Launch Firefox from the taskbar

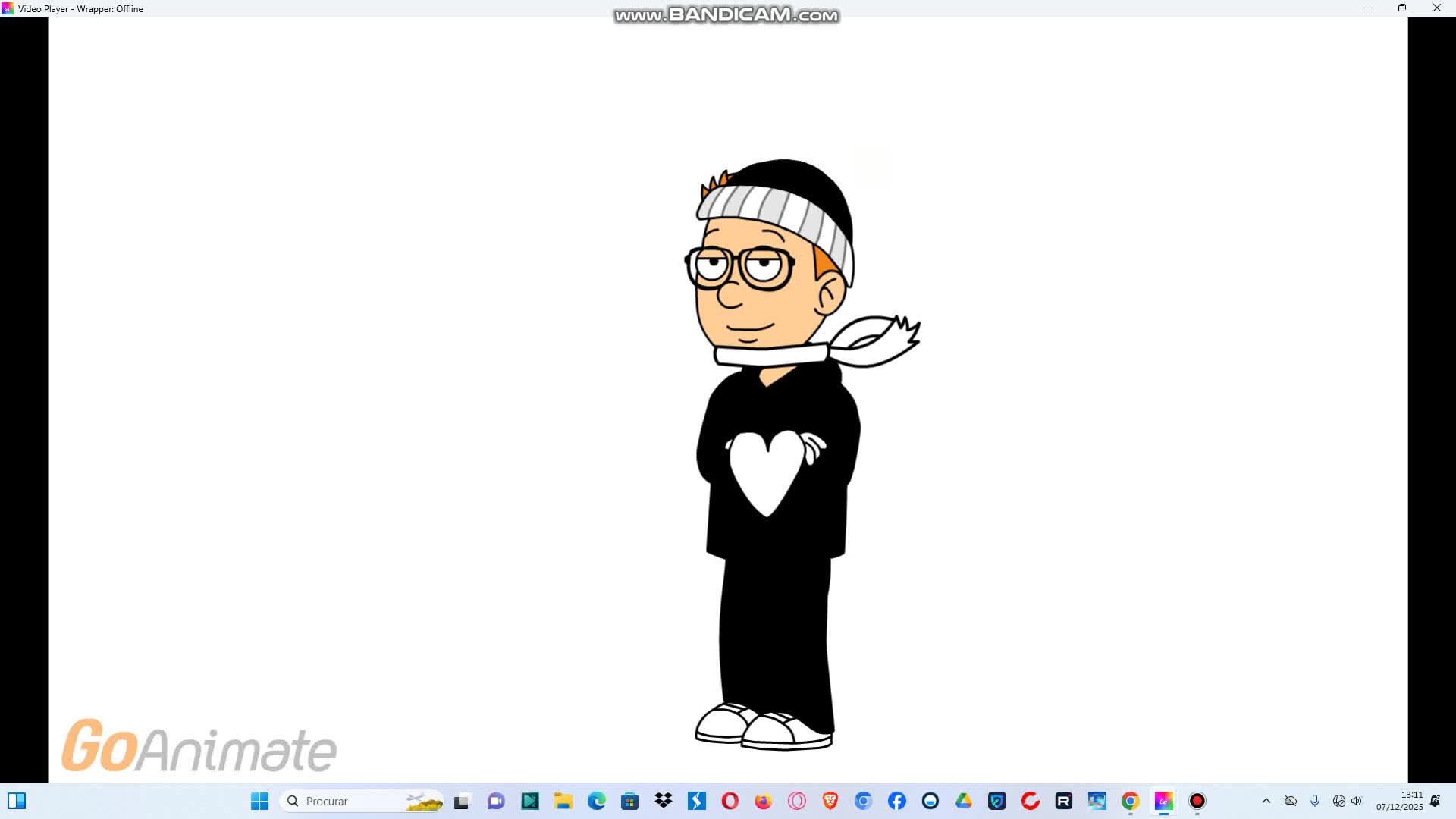click(x=762, y=802)
